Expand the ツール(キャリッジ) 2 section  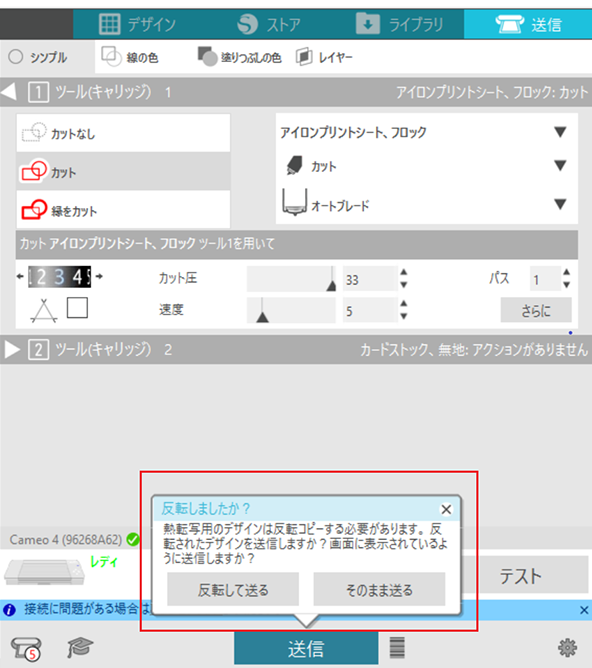point(12,349)
